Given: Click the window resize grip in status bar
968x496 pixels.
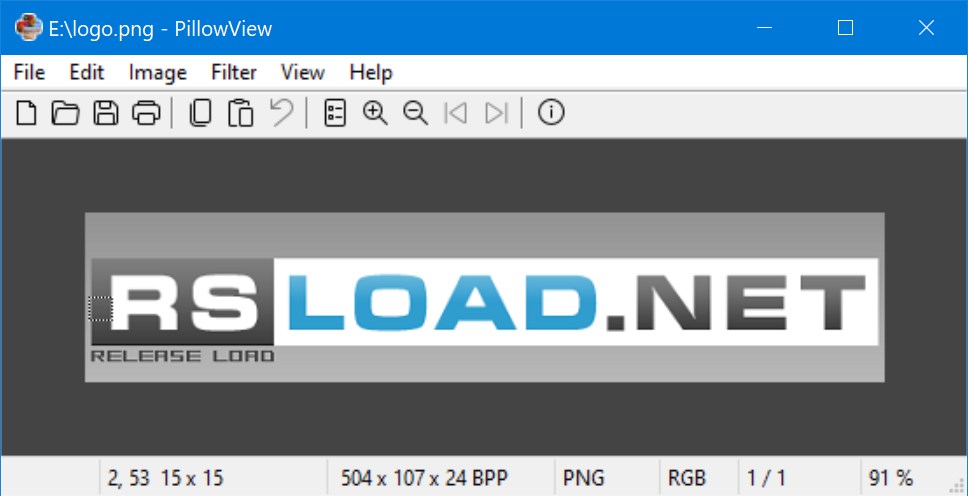Looking at the screenshot, I should [959, 485].
